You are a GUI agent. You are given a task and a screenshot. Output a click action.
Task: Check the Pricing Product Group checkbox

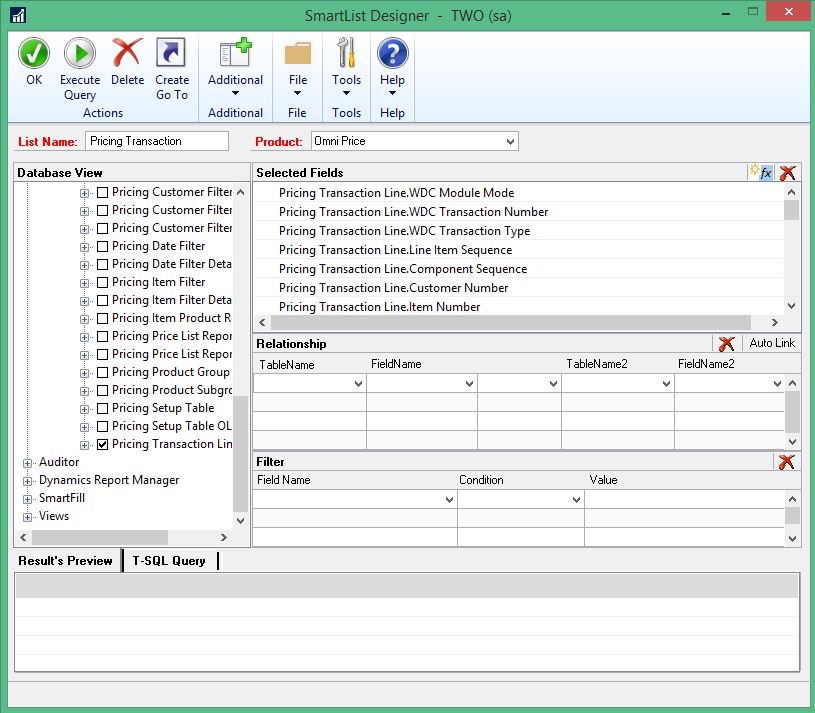point(102,372)
